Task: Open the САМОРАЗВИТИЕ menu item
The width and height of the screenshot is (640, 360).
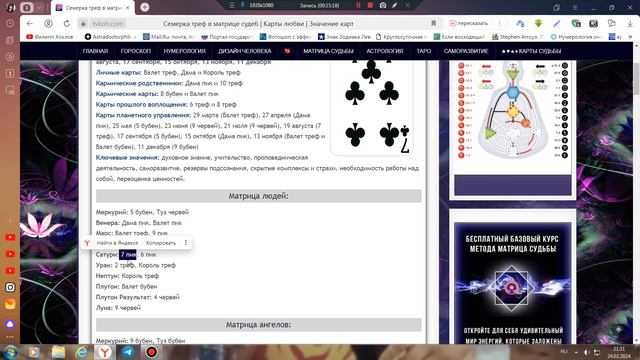Action: [466, 51]
